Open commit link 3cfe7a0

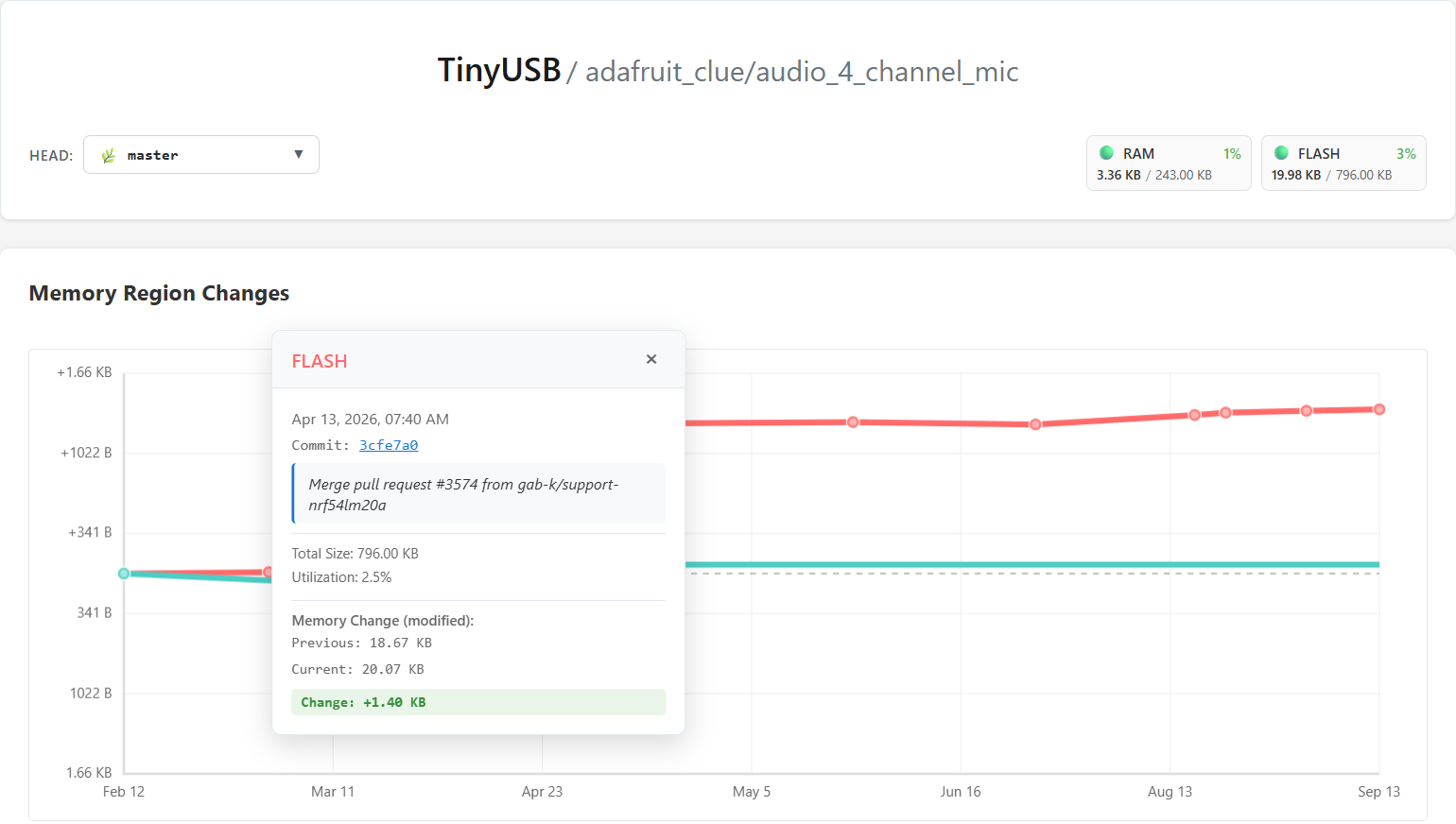click(x=389, y=445)
